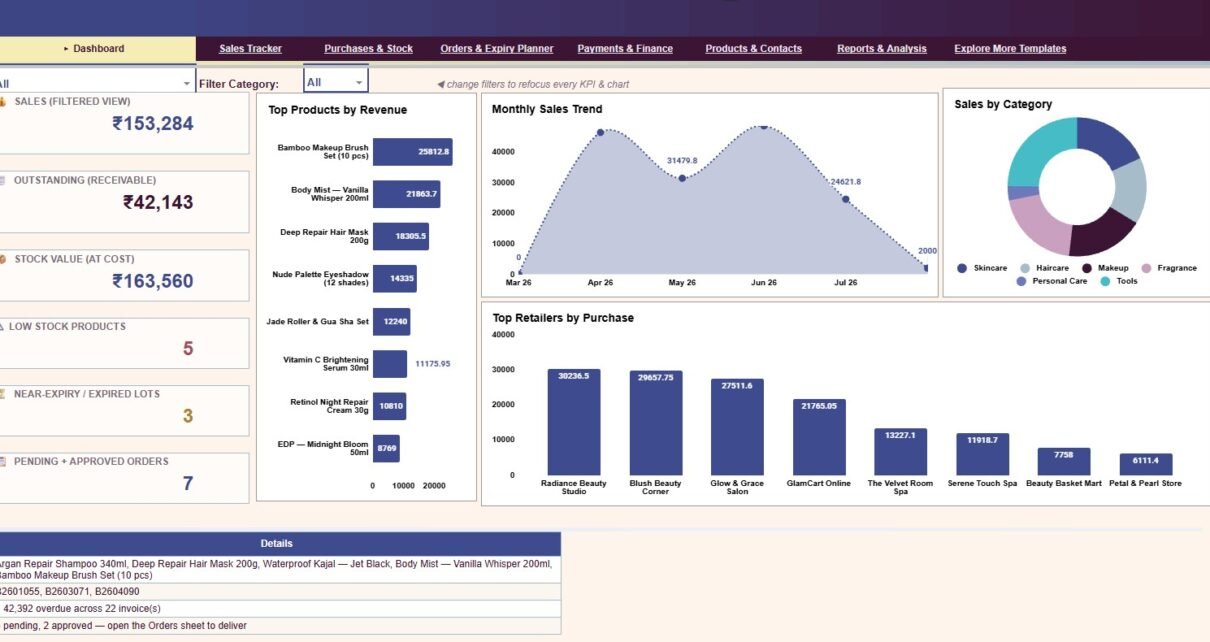Screen dimensions: 1210x642
Task: Click the hourglass icon beside Near-Expiry Lots
Action: [x=3, y=394]
